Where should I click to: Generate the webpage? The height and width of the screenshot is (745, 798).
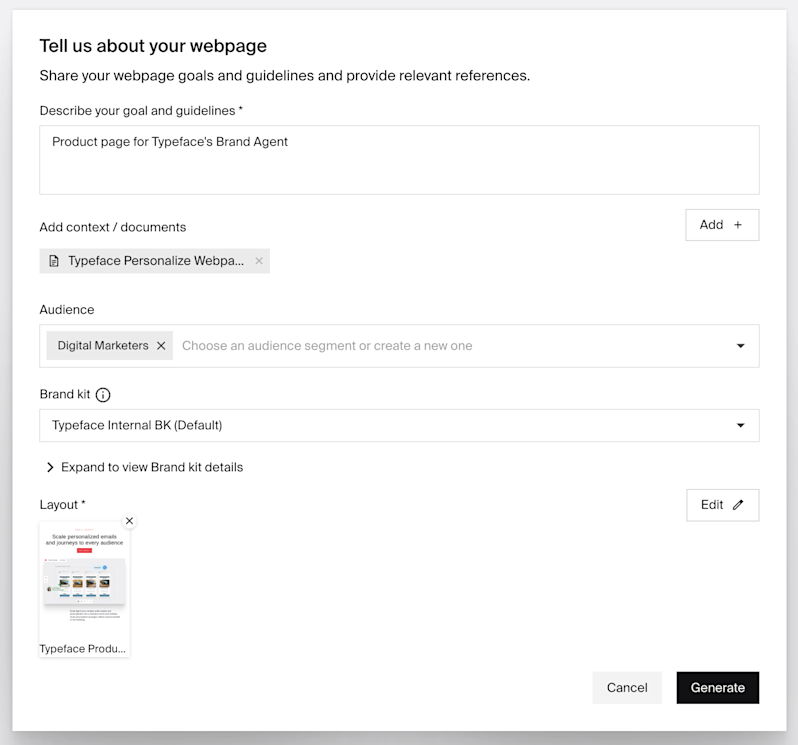pos(718,687)
